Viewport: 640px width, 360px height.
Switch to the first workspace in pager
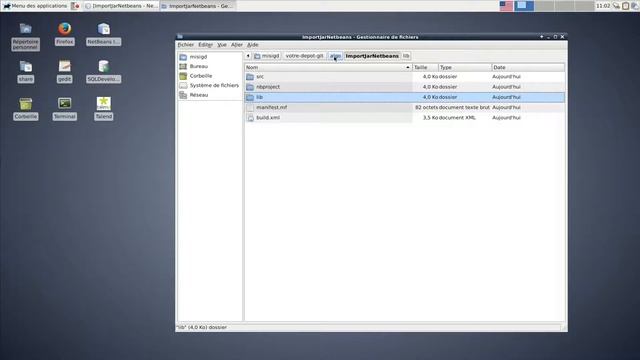coord(524,6)
